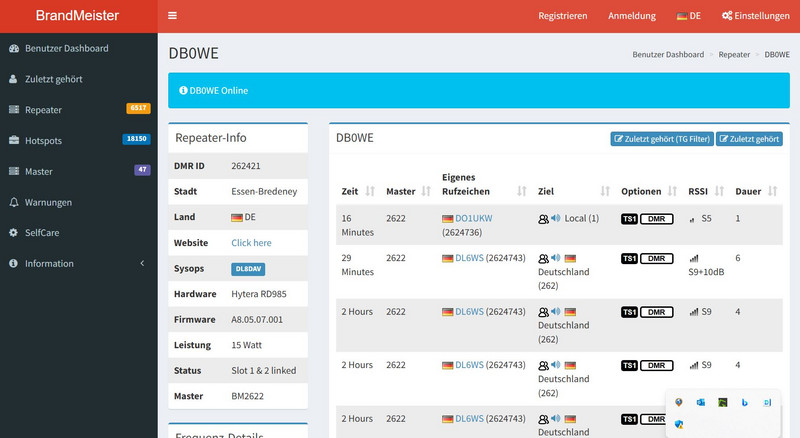Viewport: 800px width, 438px height.
Task: Click the SelfCare gear icon
Action: (x=13, y=233)
